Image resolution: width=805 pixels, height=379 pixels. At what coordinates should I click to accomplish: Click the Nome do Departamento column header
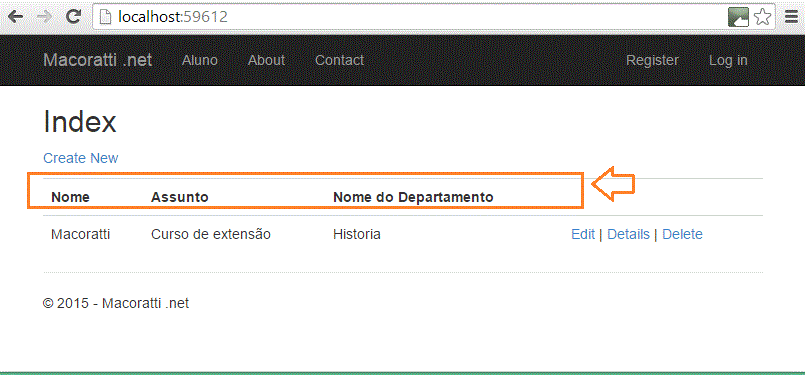click(413, 197)
